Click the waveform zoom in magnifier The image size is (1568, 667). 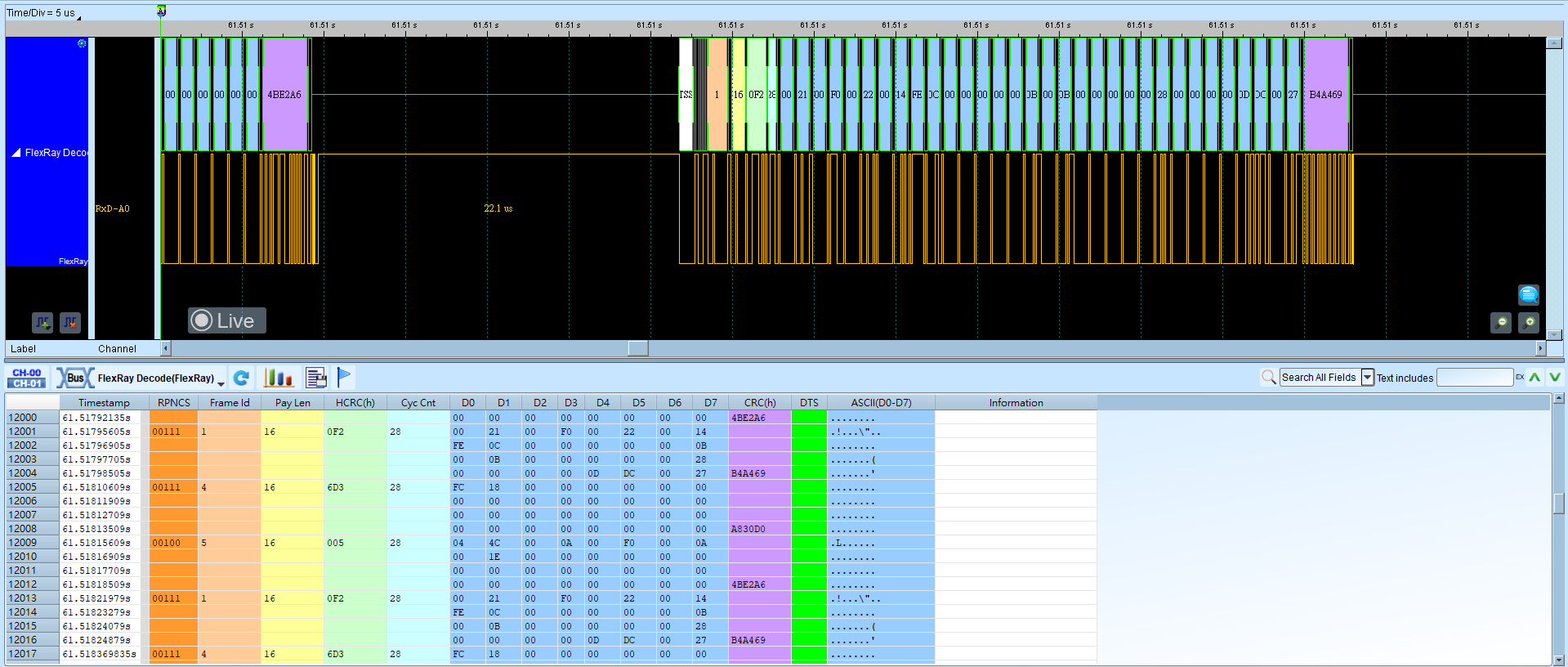tap(1529, 323)
